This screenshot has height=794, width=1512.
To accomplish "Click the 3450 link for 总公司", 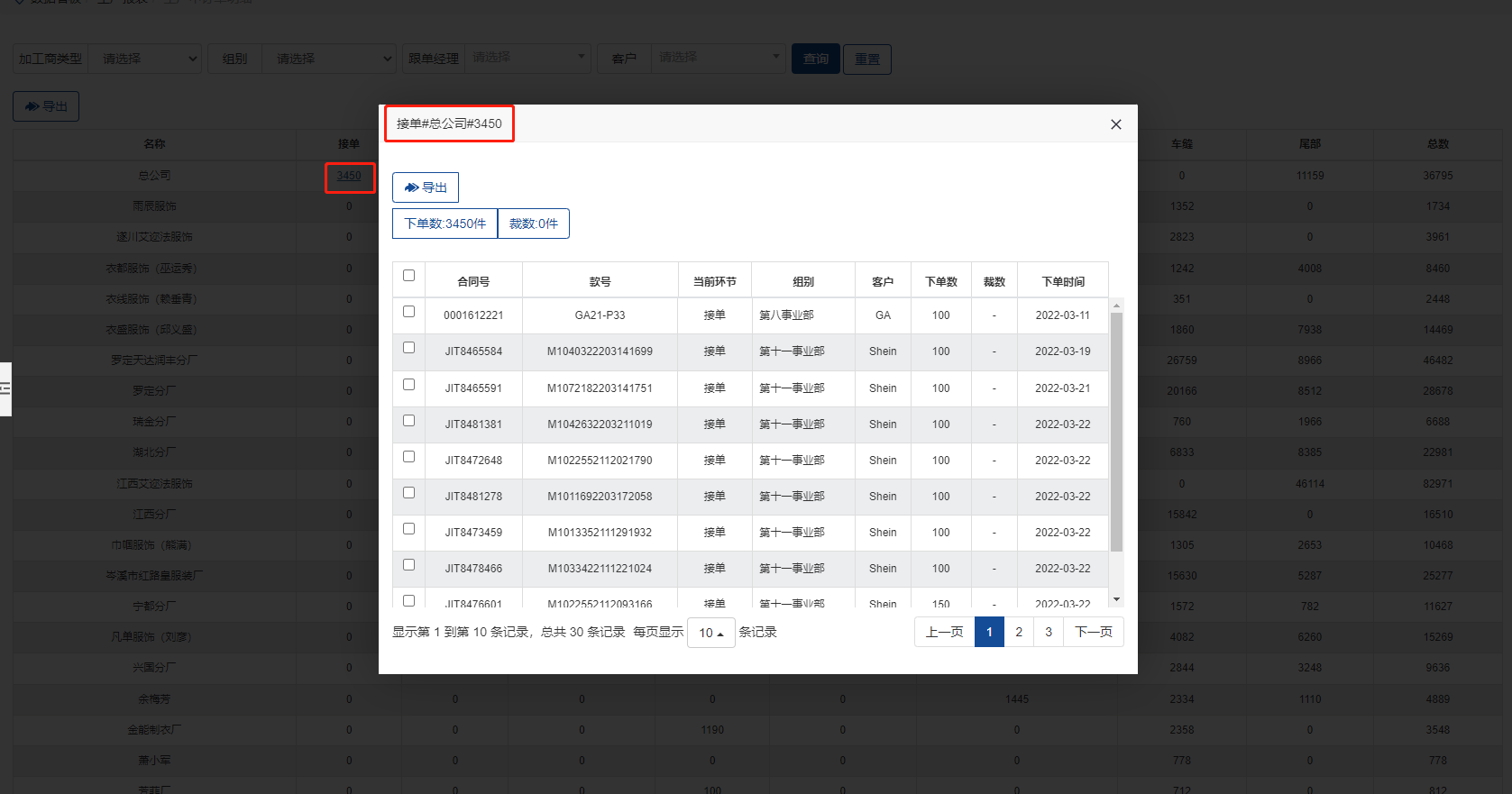I will 349,176.
